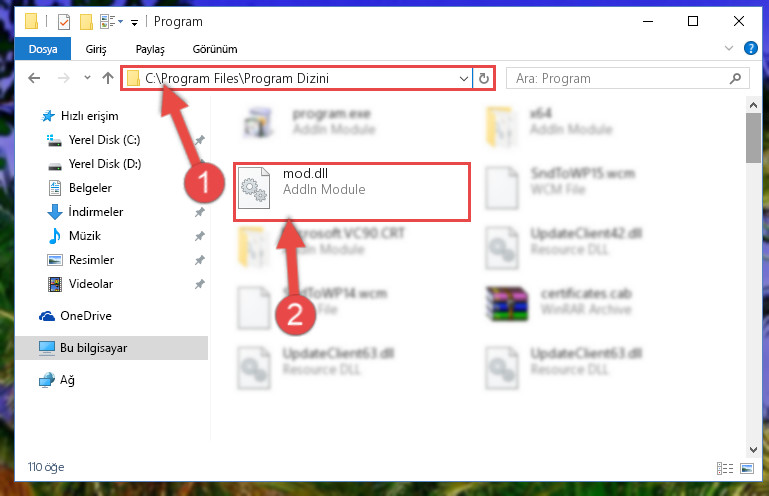Go back with the left arrow button
Viewport: 769px width, 496px height.
34,78
